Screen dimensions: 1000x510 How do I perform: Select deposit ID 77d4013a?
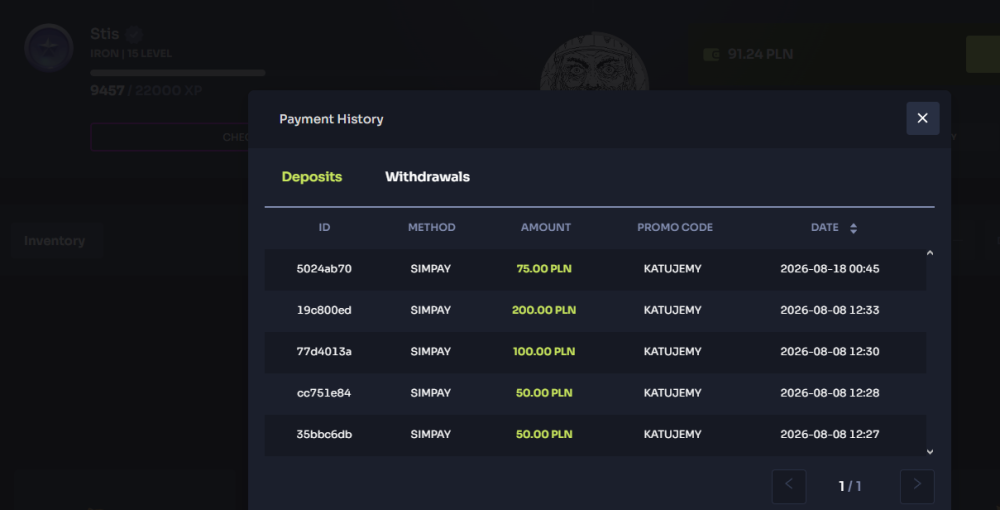point(324,352)
